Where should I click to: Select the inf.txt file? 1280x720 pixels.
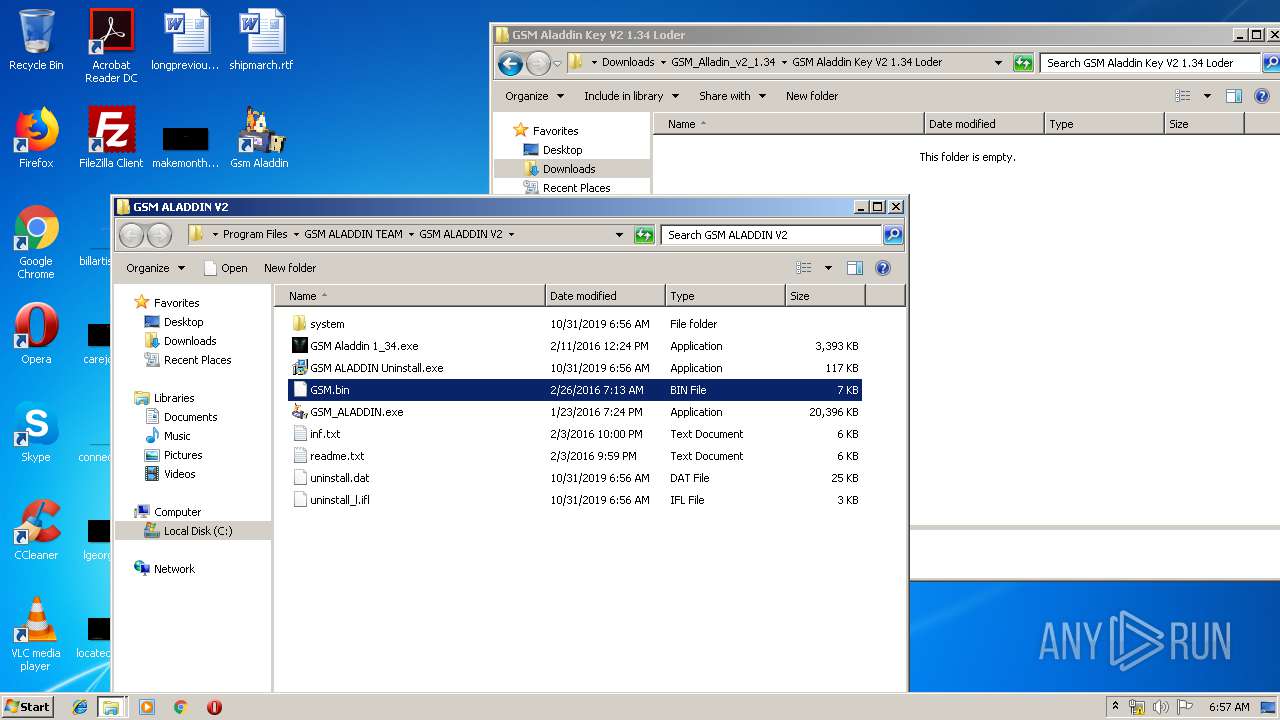pyautogui.click(x=325, y=434)
